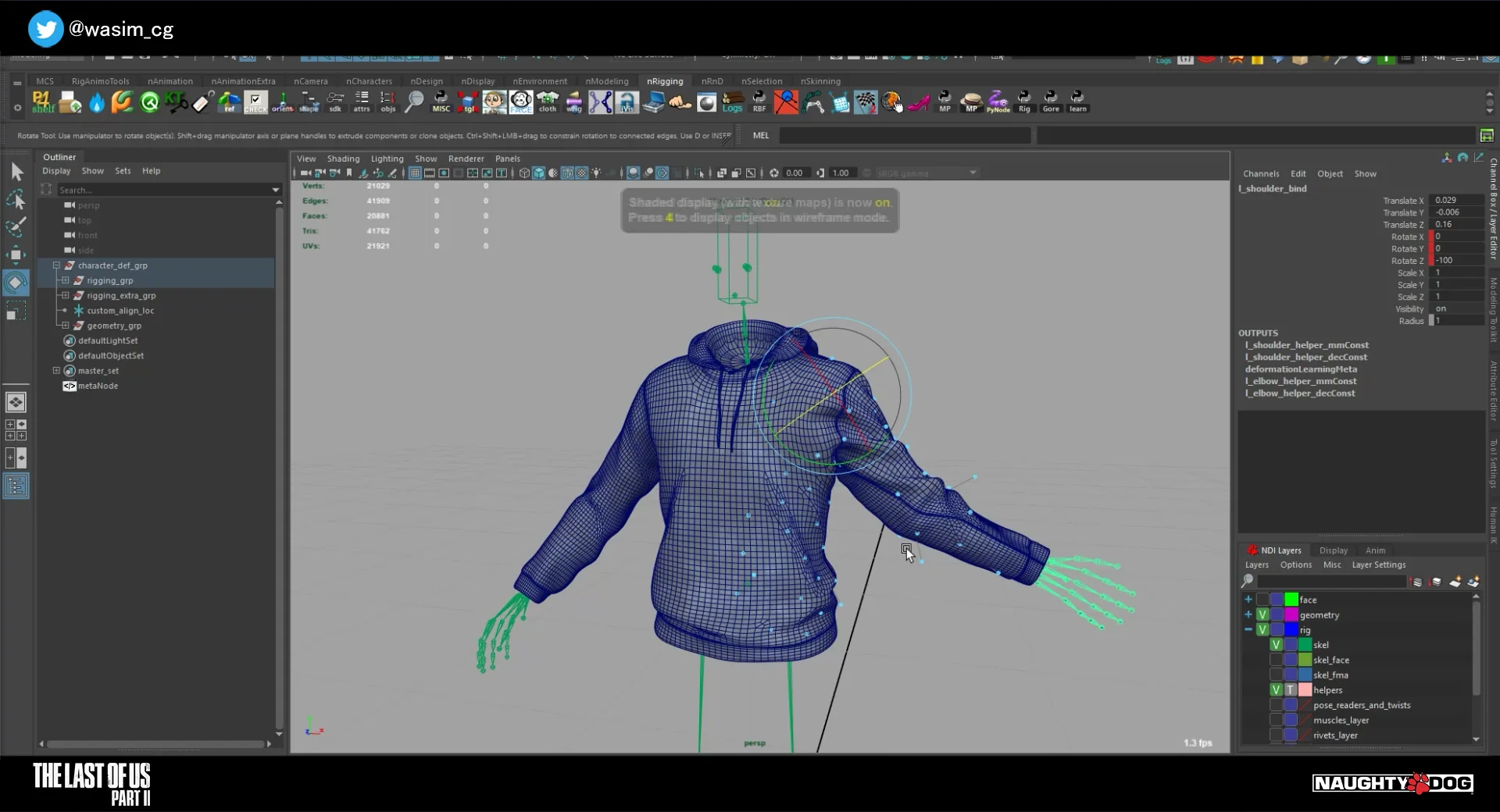Open the sRGB gamma dropdown in the viewport
Viewport: 1500px width, 812px height.
click(x=973, y=173)
